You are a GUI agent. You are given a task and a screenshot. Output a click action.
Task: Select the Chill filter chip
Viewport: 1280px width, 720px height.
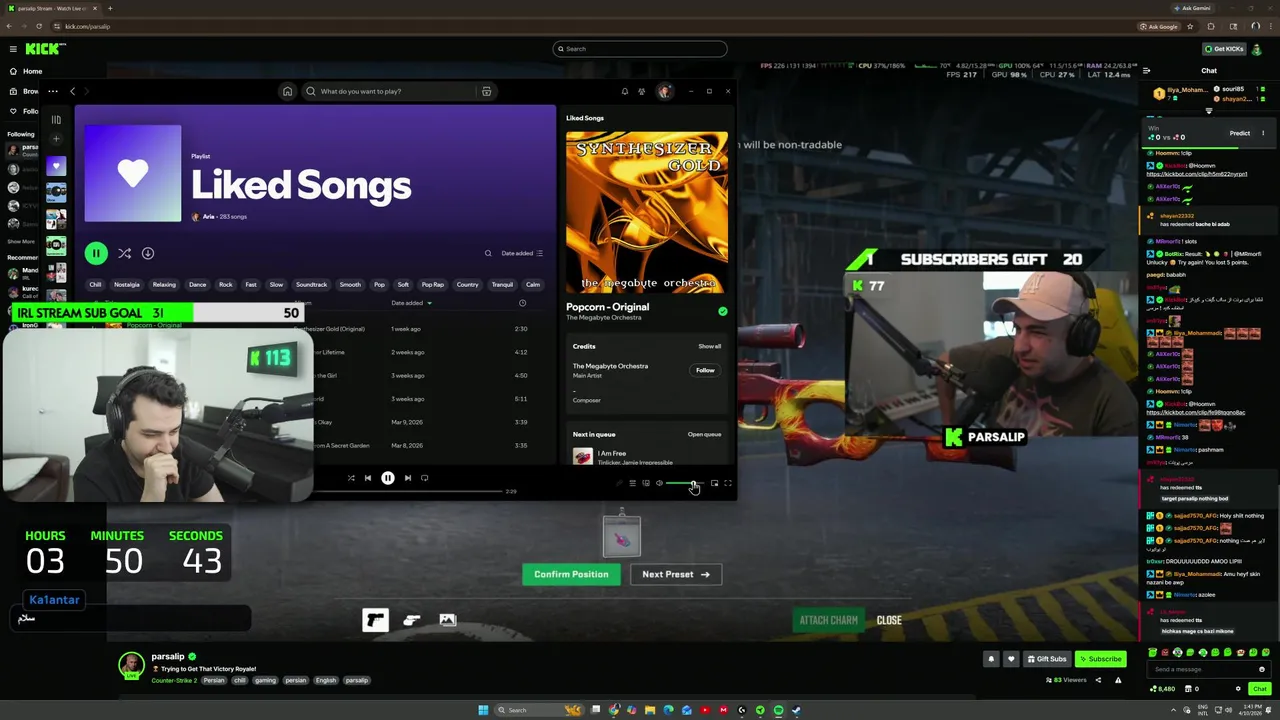[95, 284]
